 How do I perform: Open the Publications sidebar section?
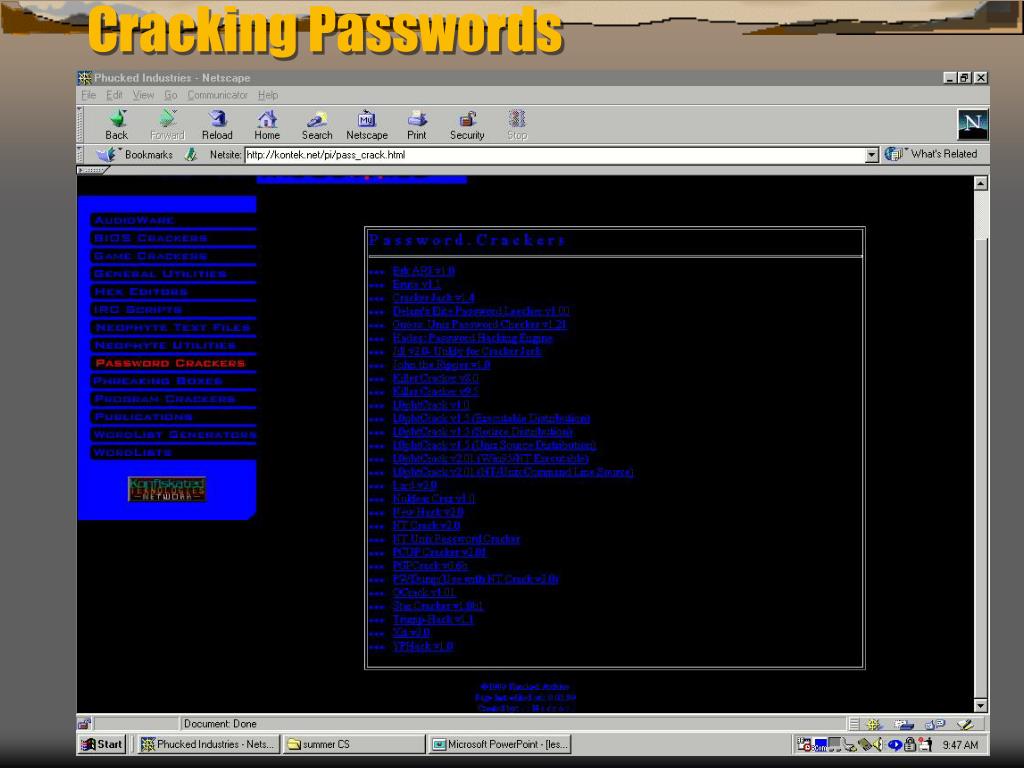point(144,417)
